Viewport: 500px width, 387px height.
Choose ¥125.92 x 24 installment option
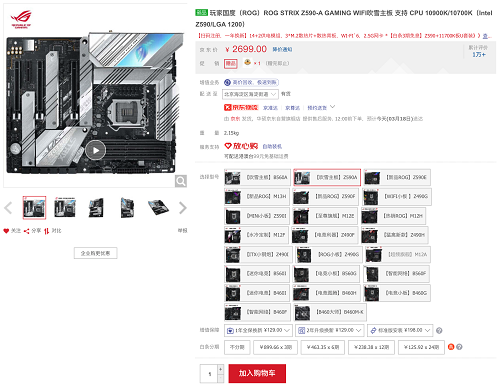tap(421, 347)
